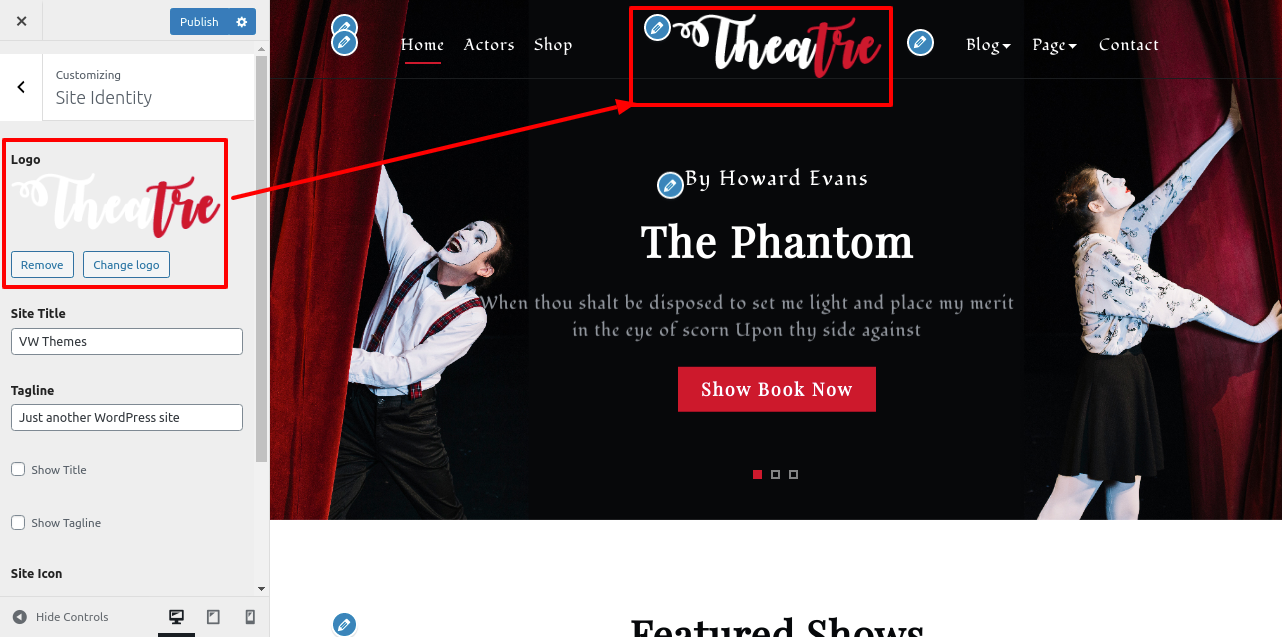
Task: Go back using the left chevron arrow
Action: coord(21,87)
